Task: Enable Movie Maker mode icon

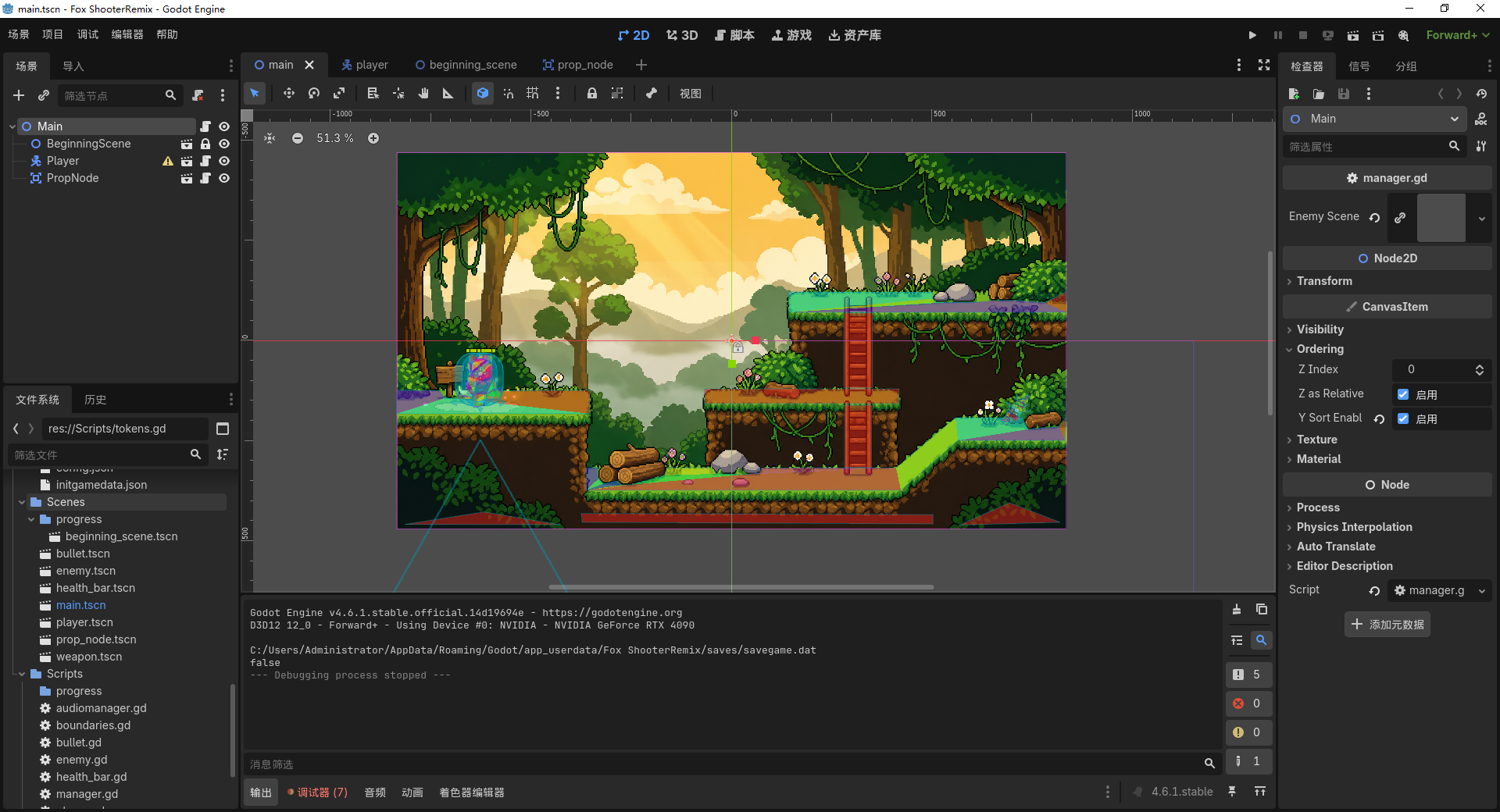Action: coord(1403,35)
